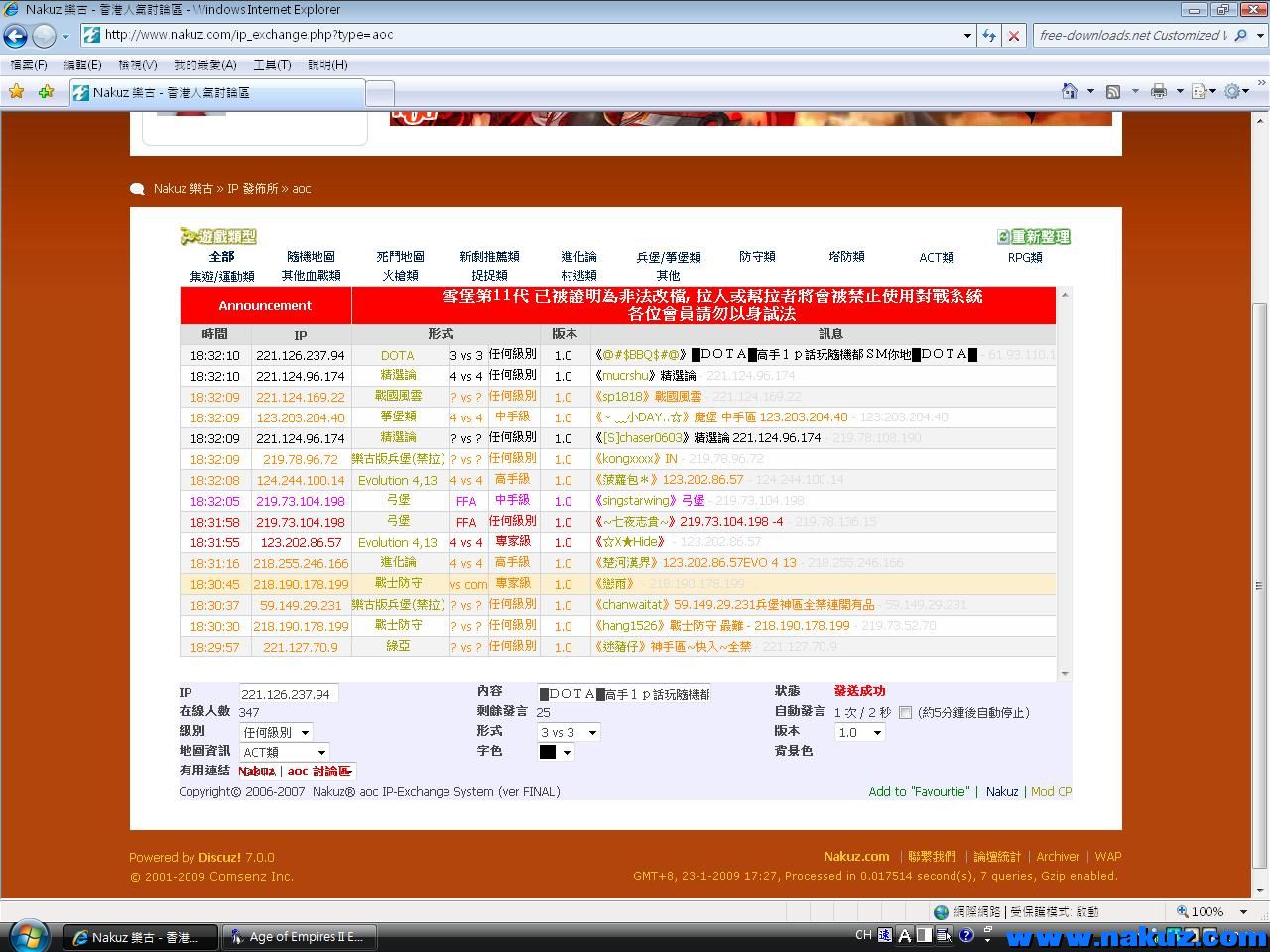
Task: Open the Tools gear icon
Action: [x=1232, y=91]
